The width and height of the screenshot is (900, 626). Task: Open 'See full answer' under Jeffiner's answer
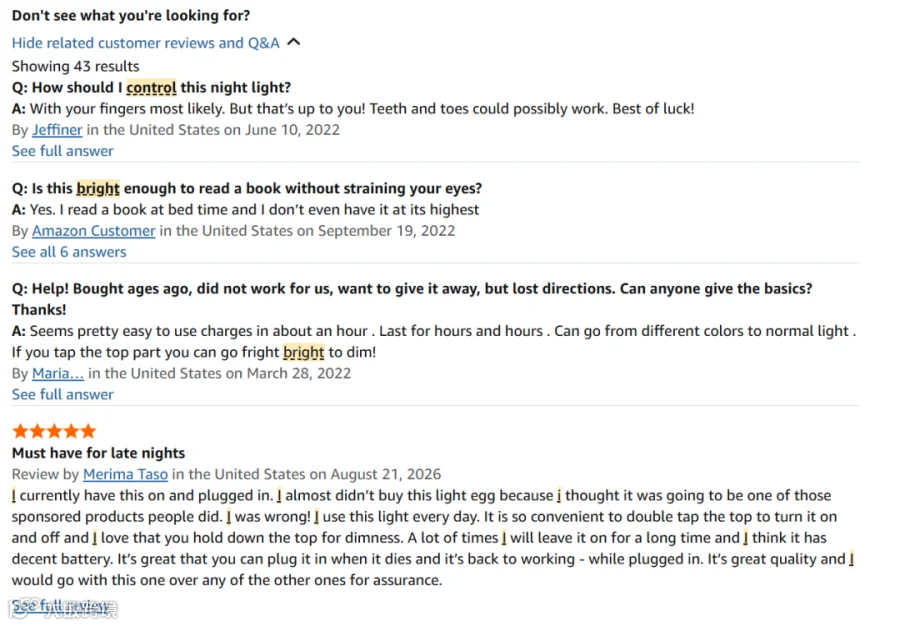pyautogui.click(x=63, y=151)
